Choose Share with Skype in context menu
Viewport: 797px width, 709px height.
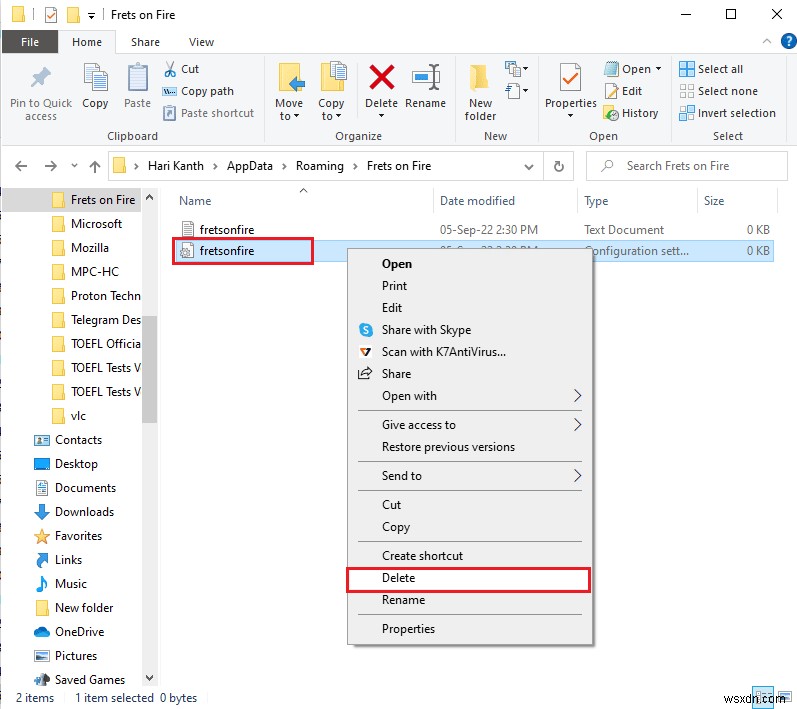[426, 330]
